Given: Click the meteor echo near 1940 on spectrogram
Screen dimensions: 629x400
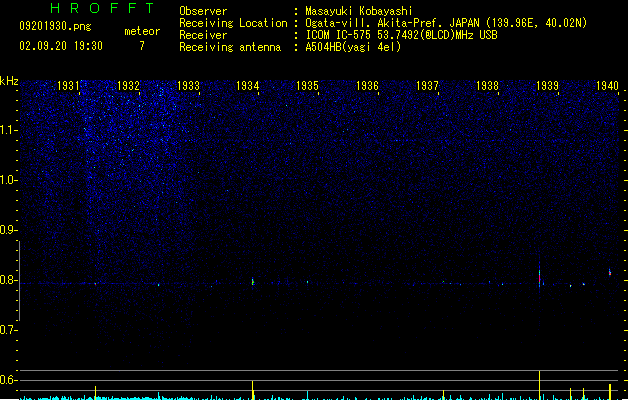Looking at the screenshot, I should tap(610, 272).
